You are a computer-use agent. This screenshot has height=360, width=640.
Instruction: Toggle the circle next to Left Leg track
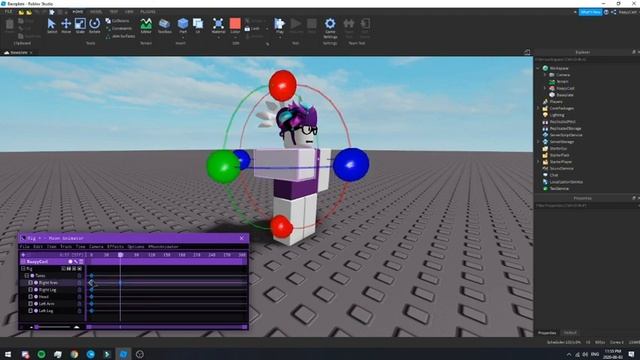(x=36, y=311)
